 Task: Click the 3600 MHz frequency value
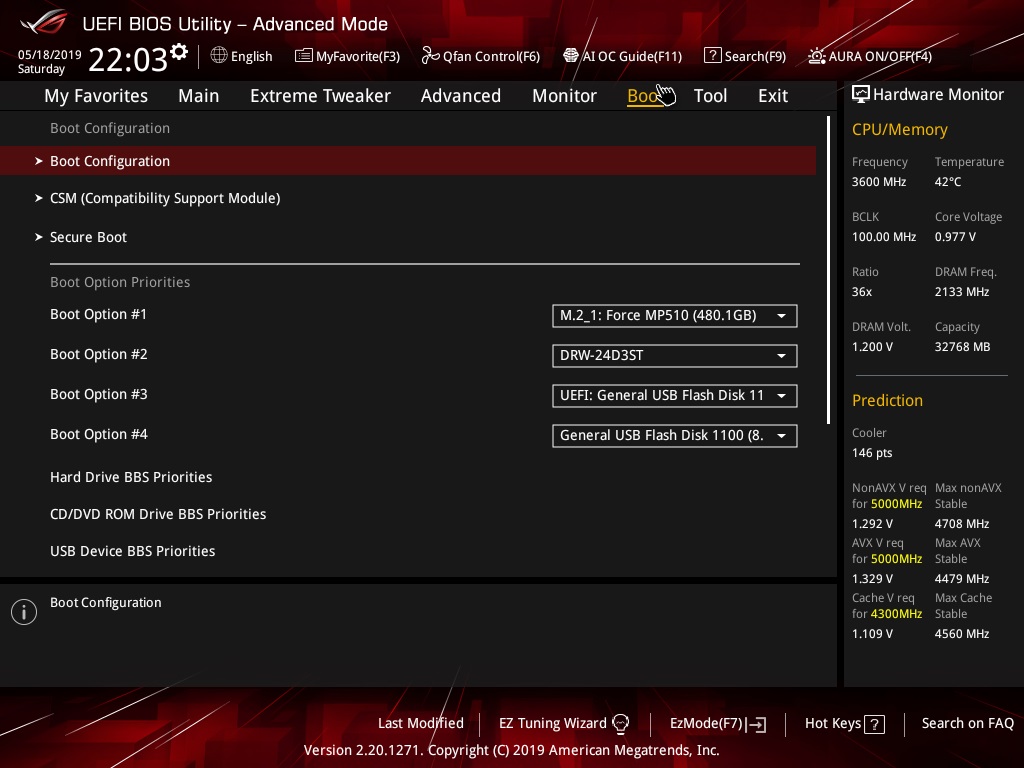point(879,182)
